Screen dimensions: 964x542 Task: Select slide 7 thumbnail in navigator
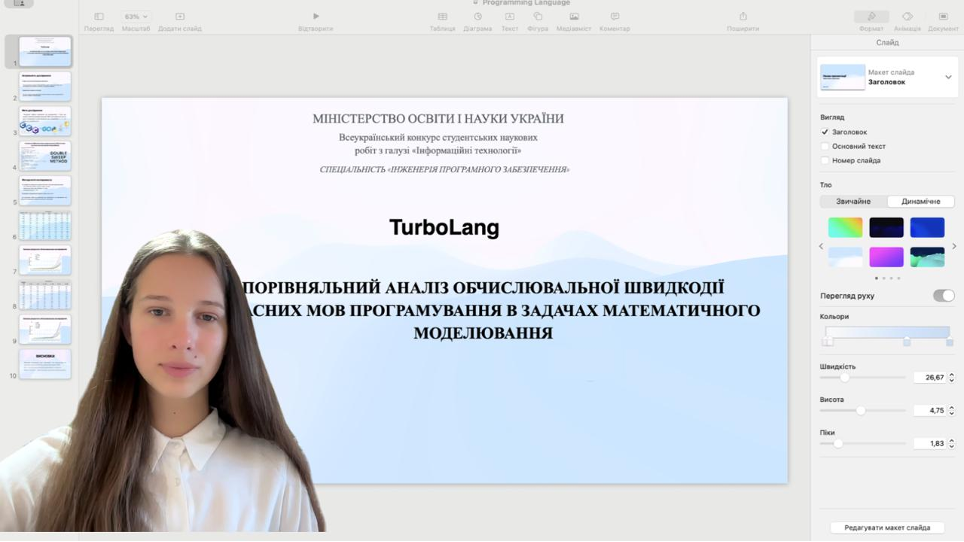pyautogui.click(x=45, y=260)
